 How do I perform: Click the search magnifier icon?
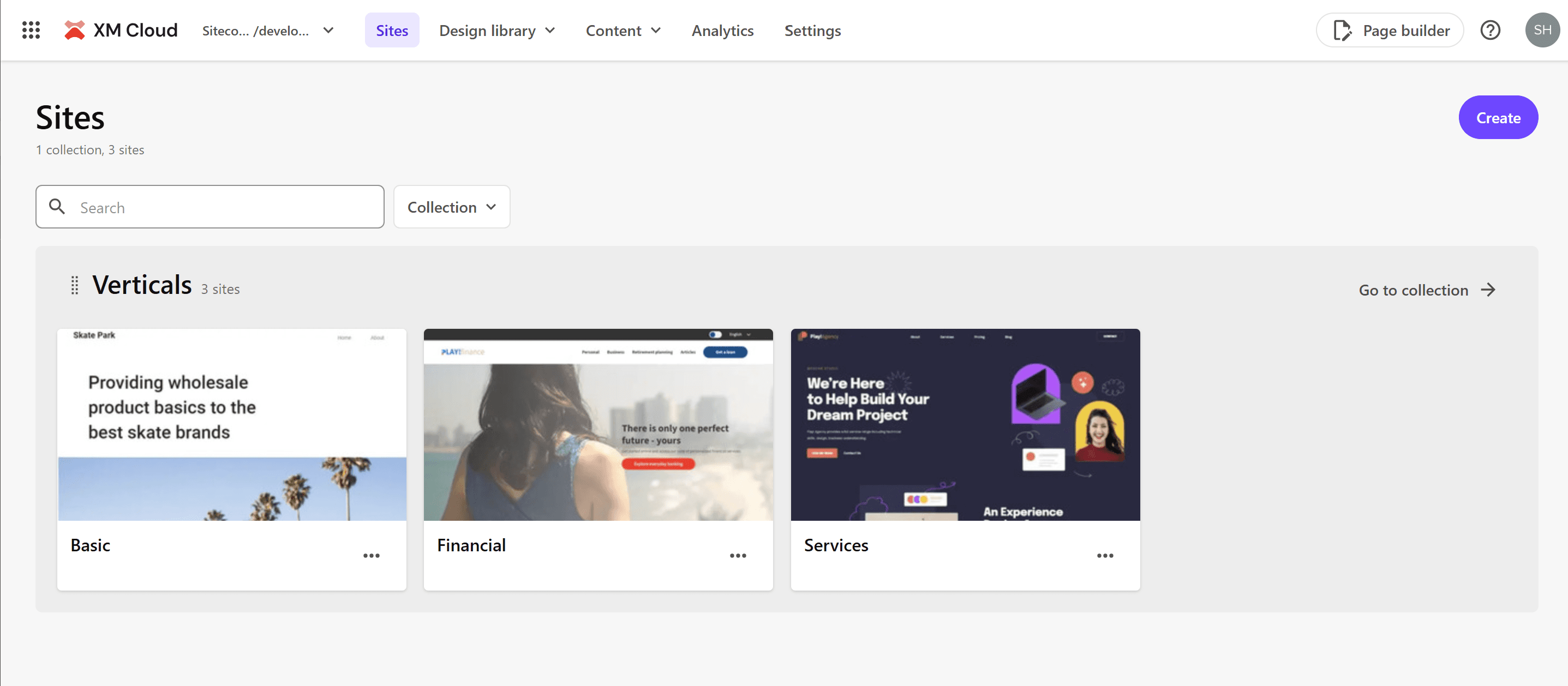coord(57,207)
